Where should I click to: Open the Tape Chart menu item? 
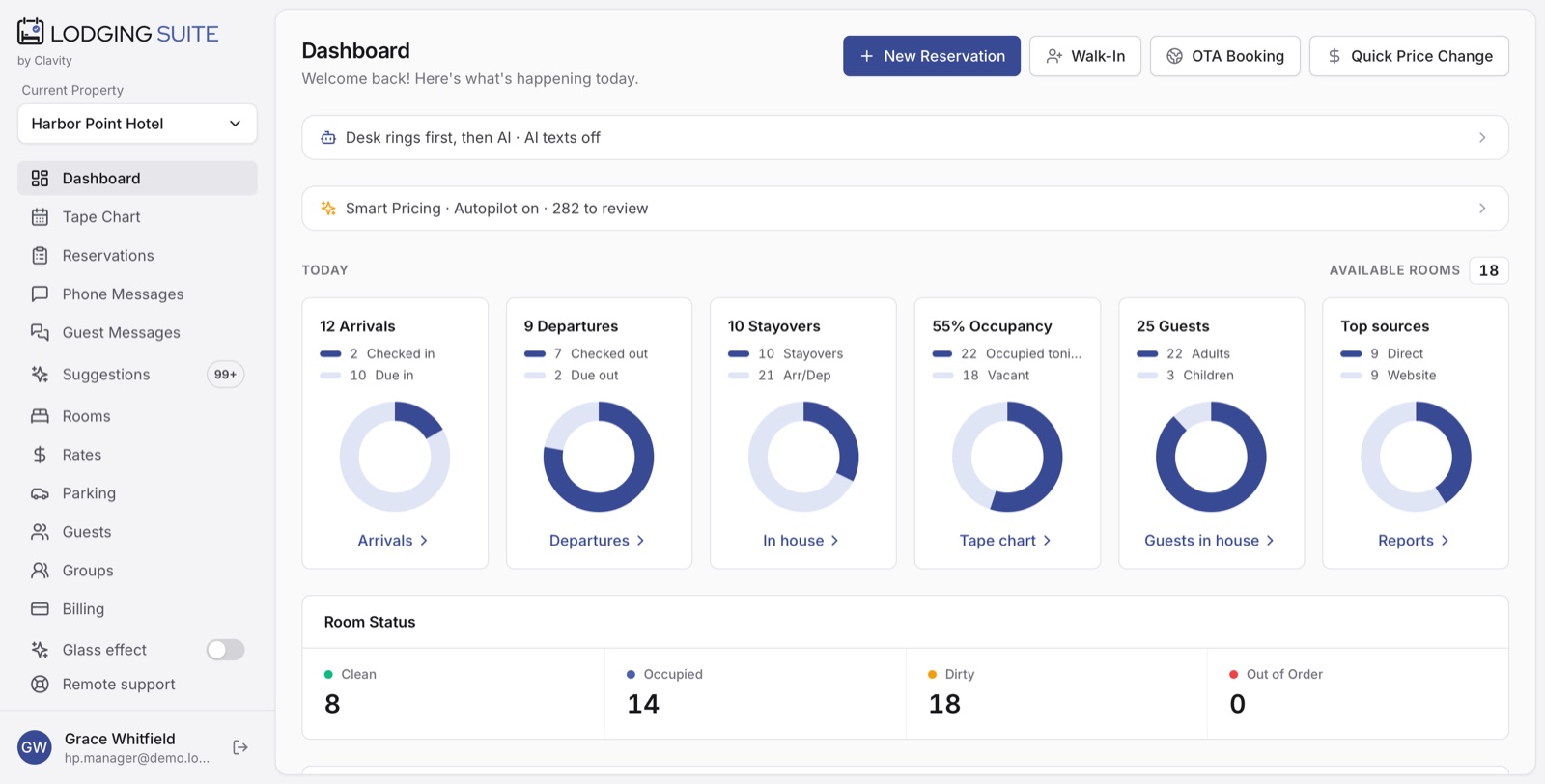(x=137, y=217)
